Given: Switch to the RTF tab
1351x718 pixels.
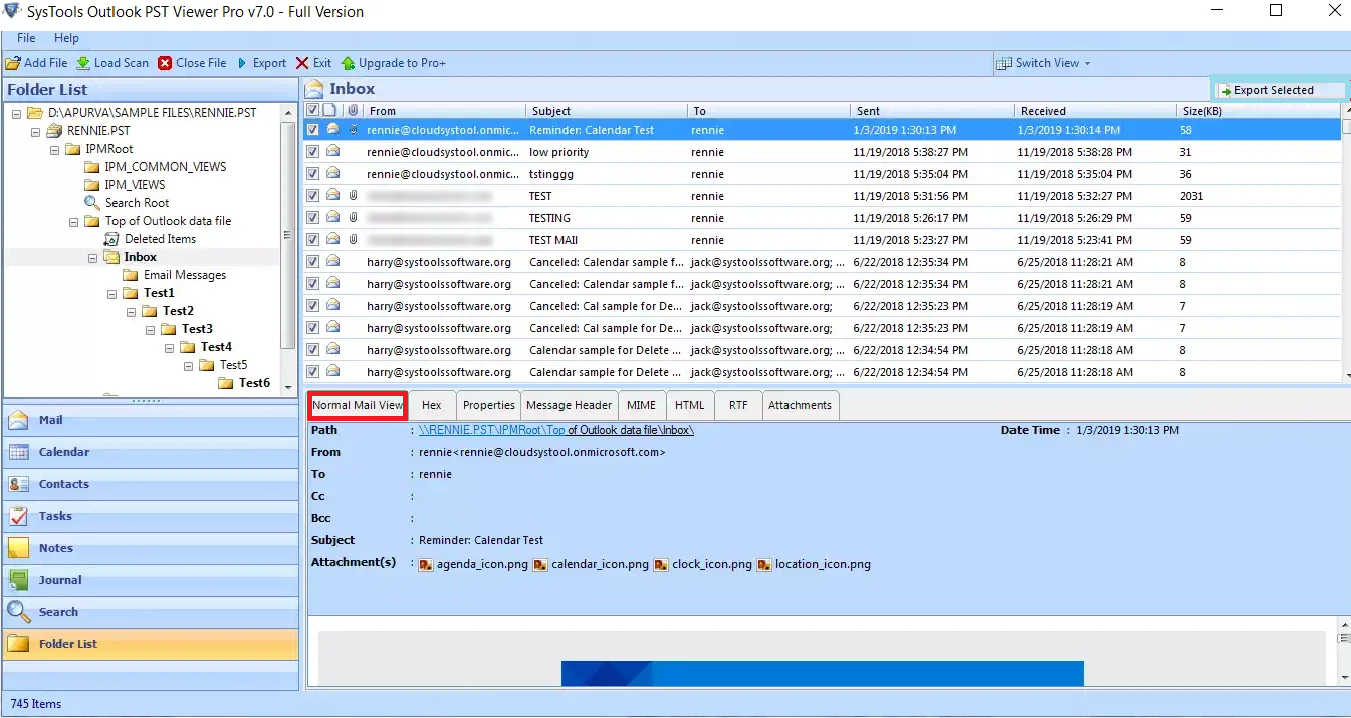Looking at the screenshot, I should [738, 405].
